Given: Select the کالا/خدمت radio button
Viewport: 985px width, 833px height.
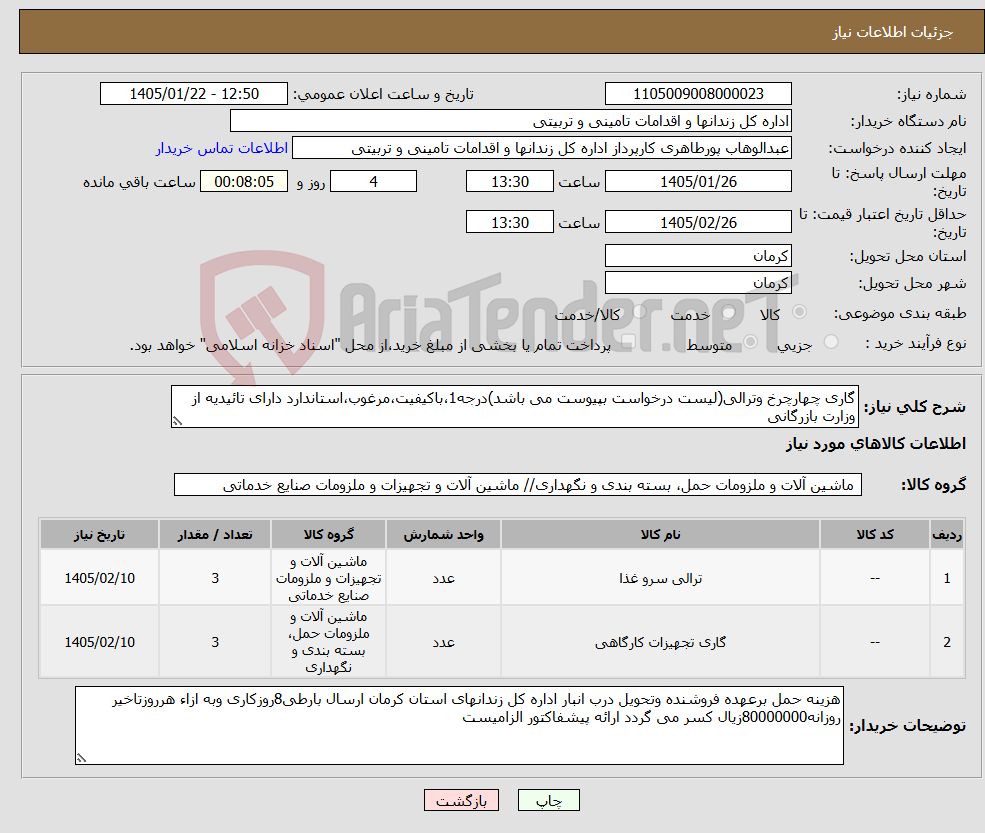Looking at the screenshot, I should [639, 312].
